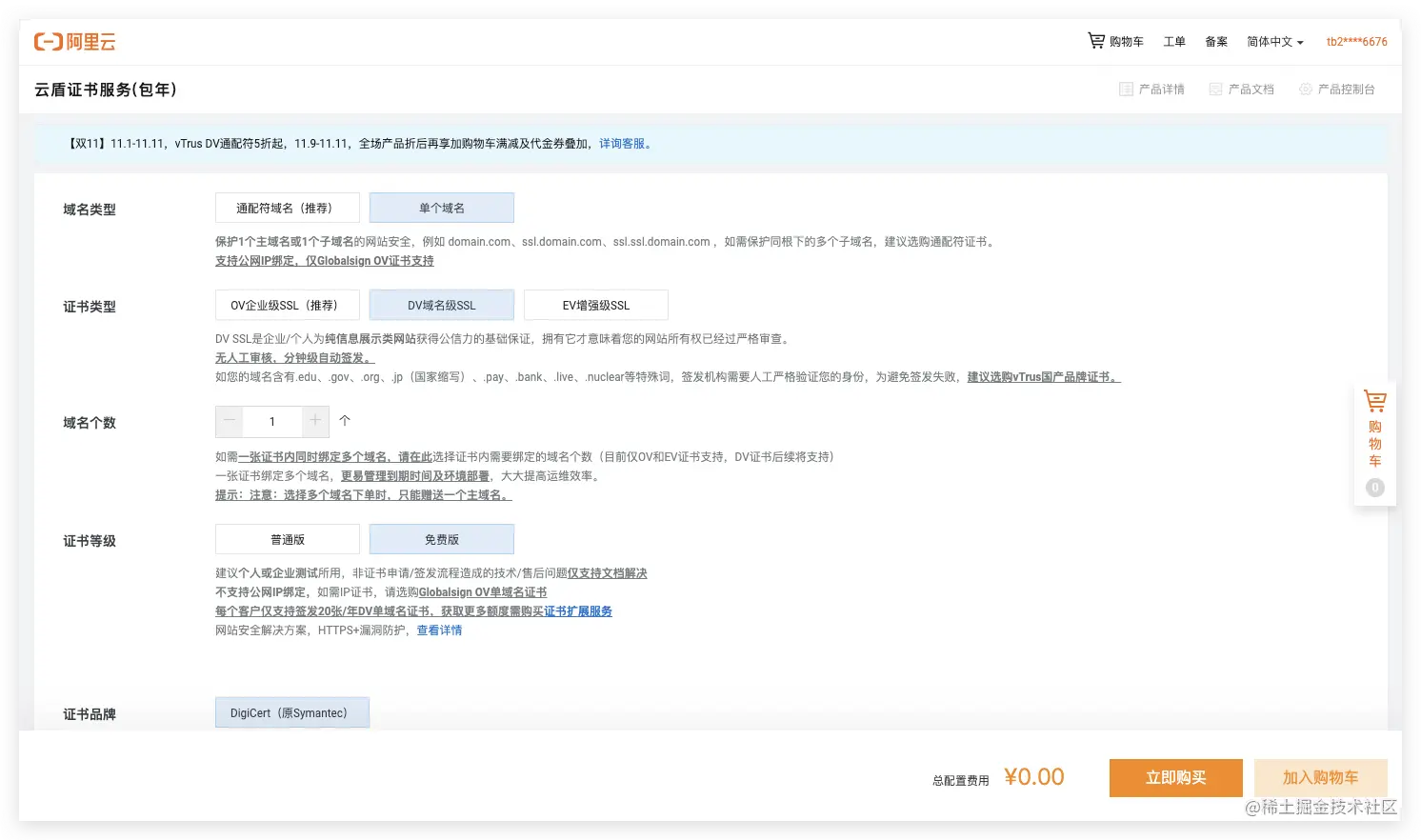Click 证书等级 label
The height and width of the screenshot is (840, 1421).
(90, 541)
